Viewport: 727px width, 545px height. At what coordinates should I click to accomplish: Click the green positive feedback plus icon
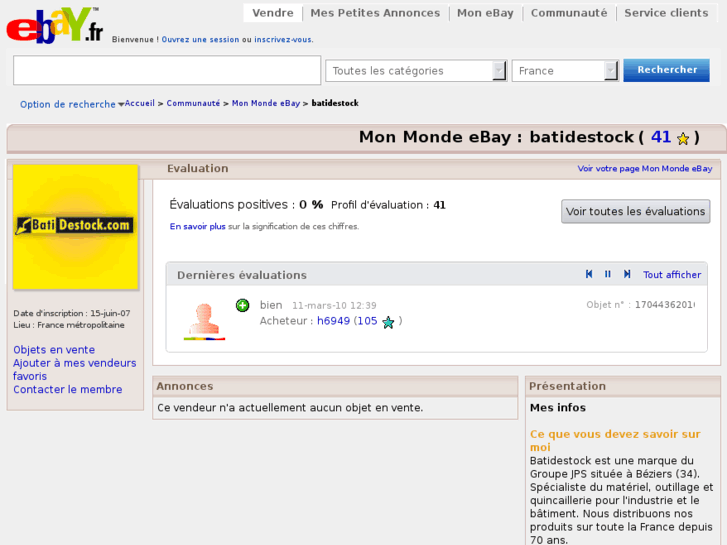pos(242,305)
